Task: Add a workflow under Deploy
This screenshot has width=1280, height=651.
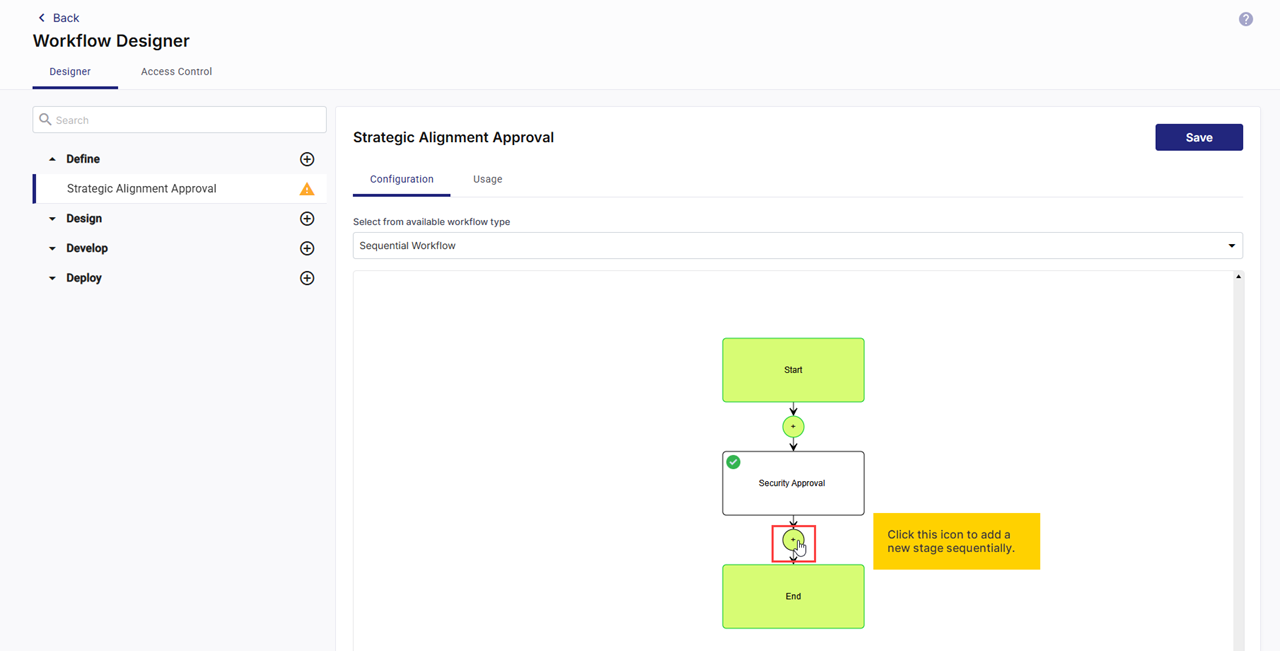Action: (x=307, y=278)
